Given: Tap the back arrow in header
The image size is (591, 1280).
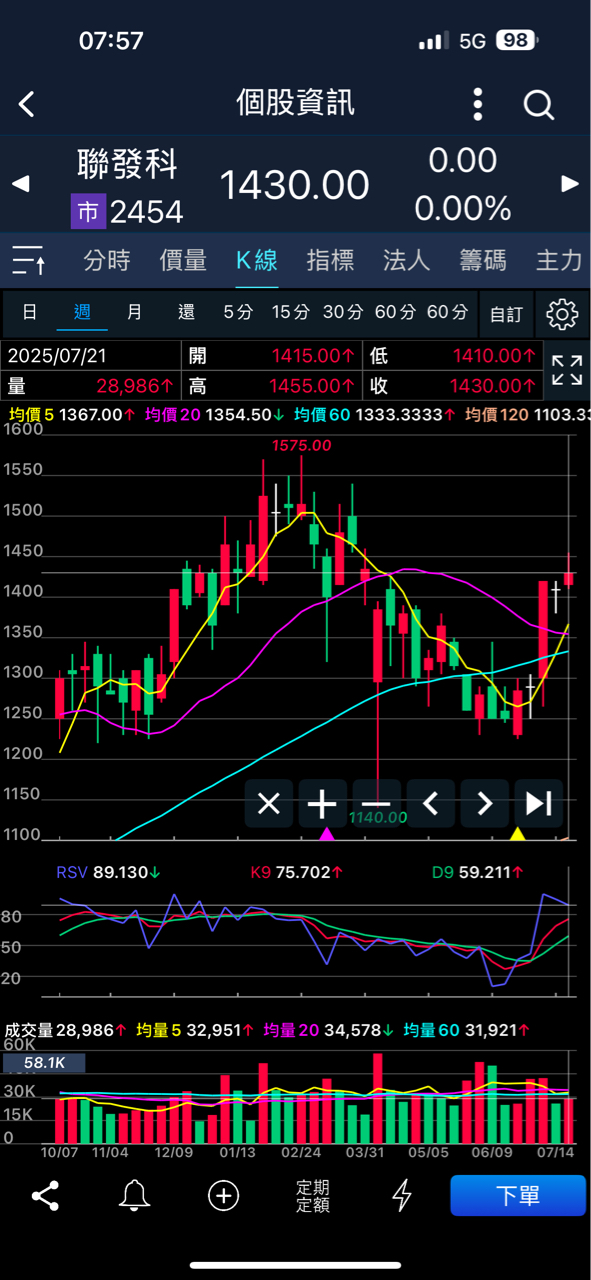Looking at the screenshot, I should [27, 104].
